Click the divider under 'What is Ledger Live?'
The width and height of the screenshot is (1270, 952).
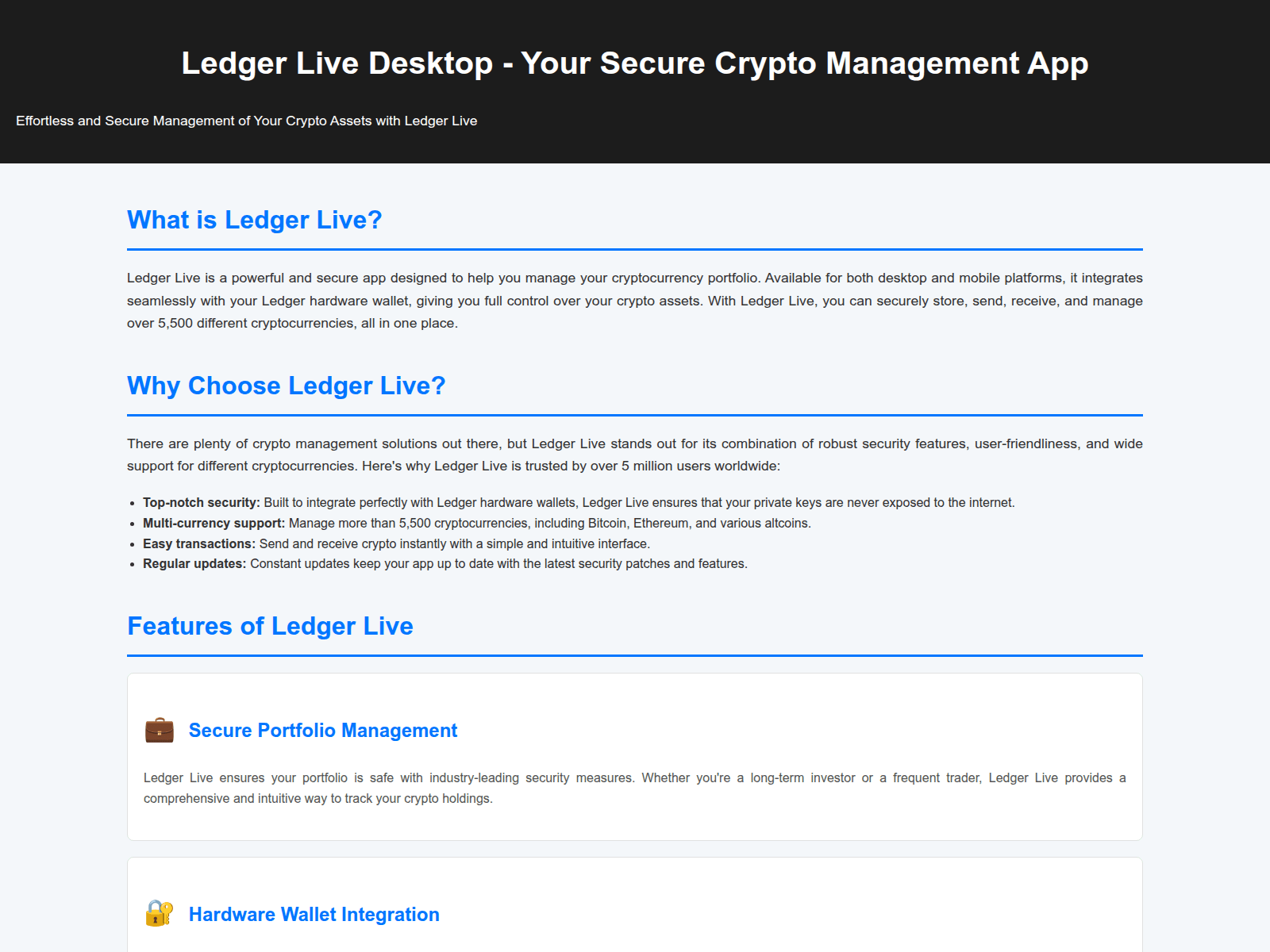635,248
